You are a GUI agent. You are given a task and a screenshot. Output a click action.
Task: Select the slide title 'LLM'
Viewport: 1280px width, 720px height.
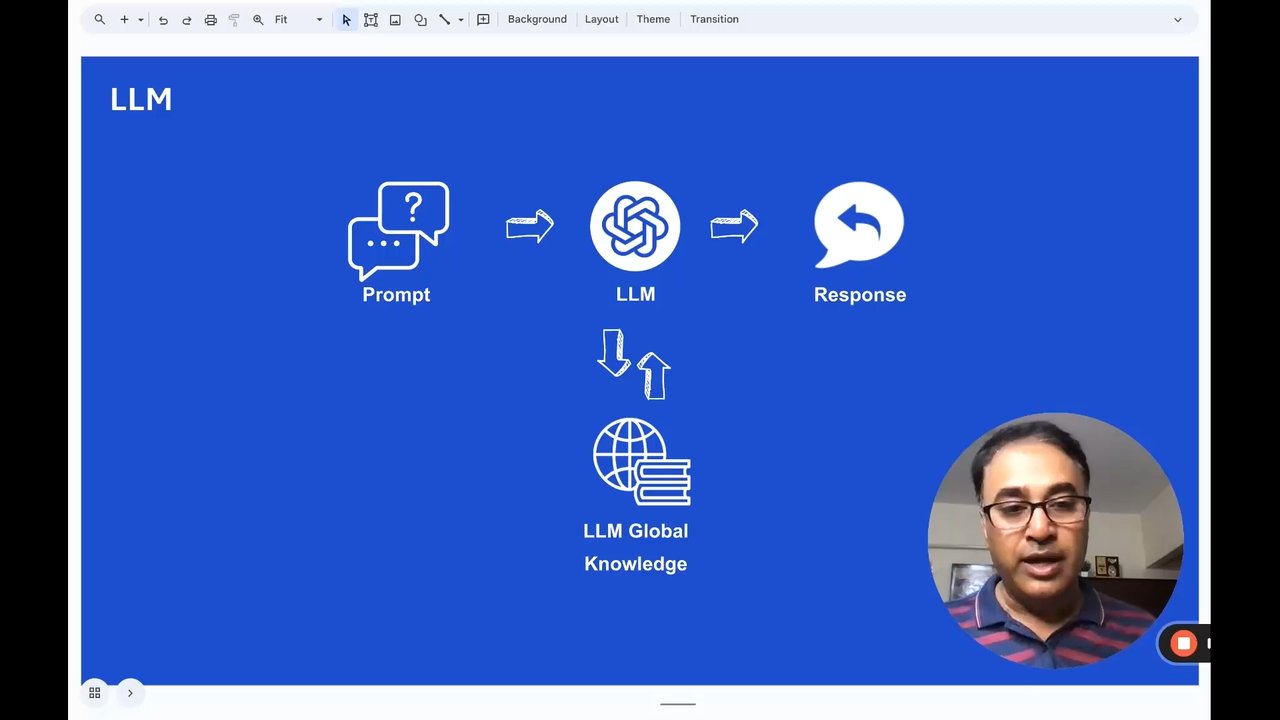coord(141,99)
